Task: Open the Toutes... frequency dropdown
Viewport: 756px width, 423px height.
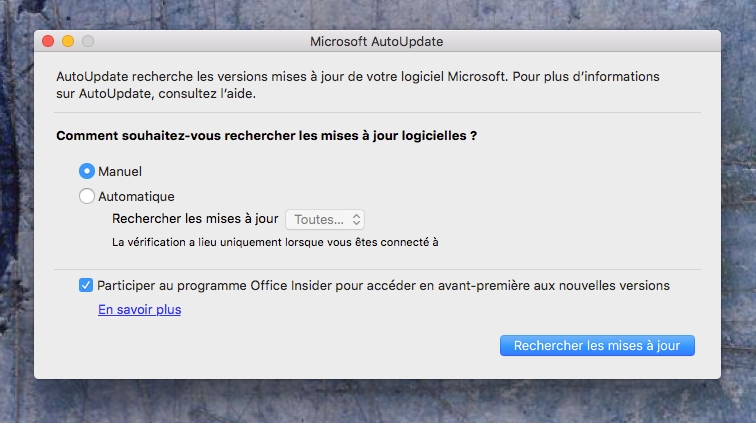Action: tap(325, 219)
